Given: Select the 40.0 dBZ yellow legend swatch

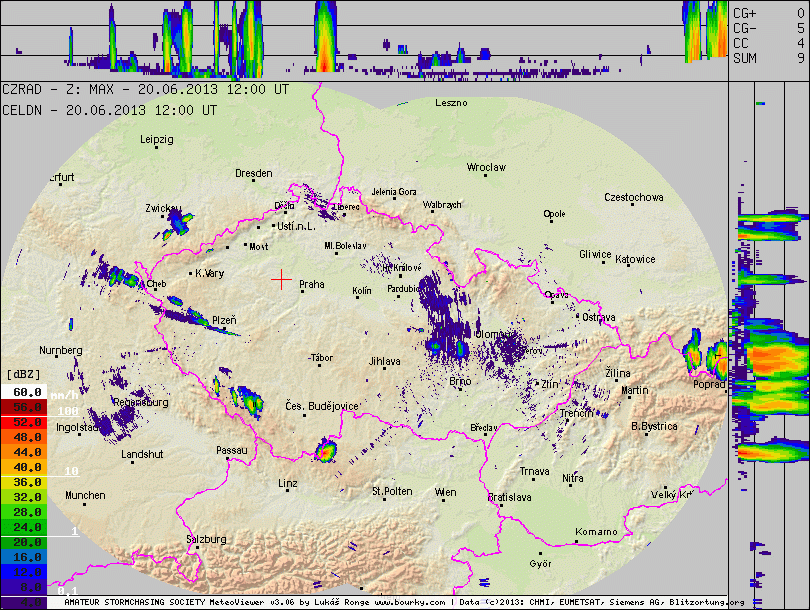Looking at the screenshot, I should tap(22, 467).
